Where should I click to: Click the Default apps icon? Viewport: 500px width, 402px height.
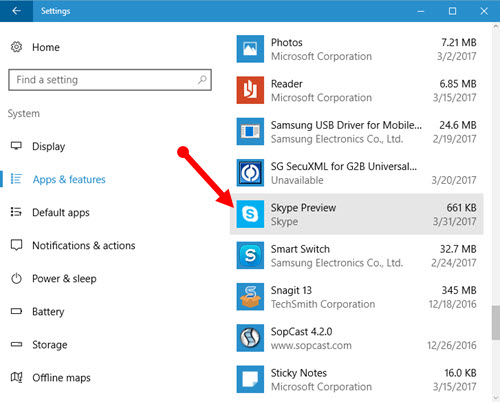click(x=16, y=212)
